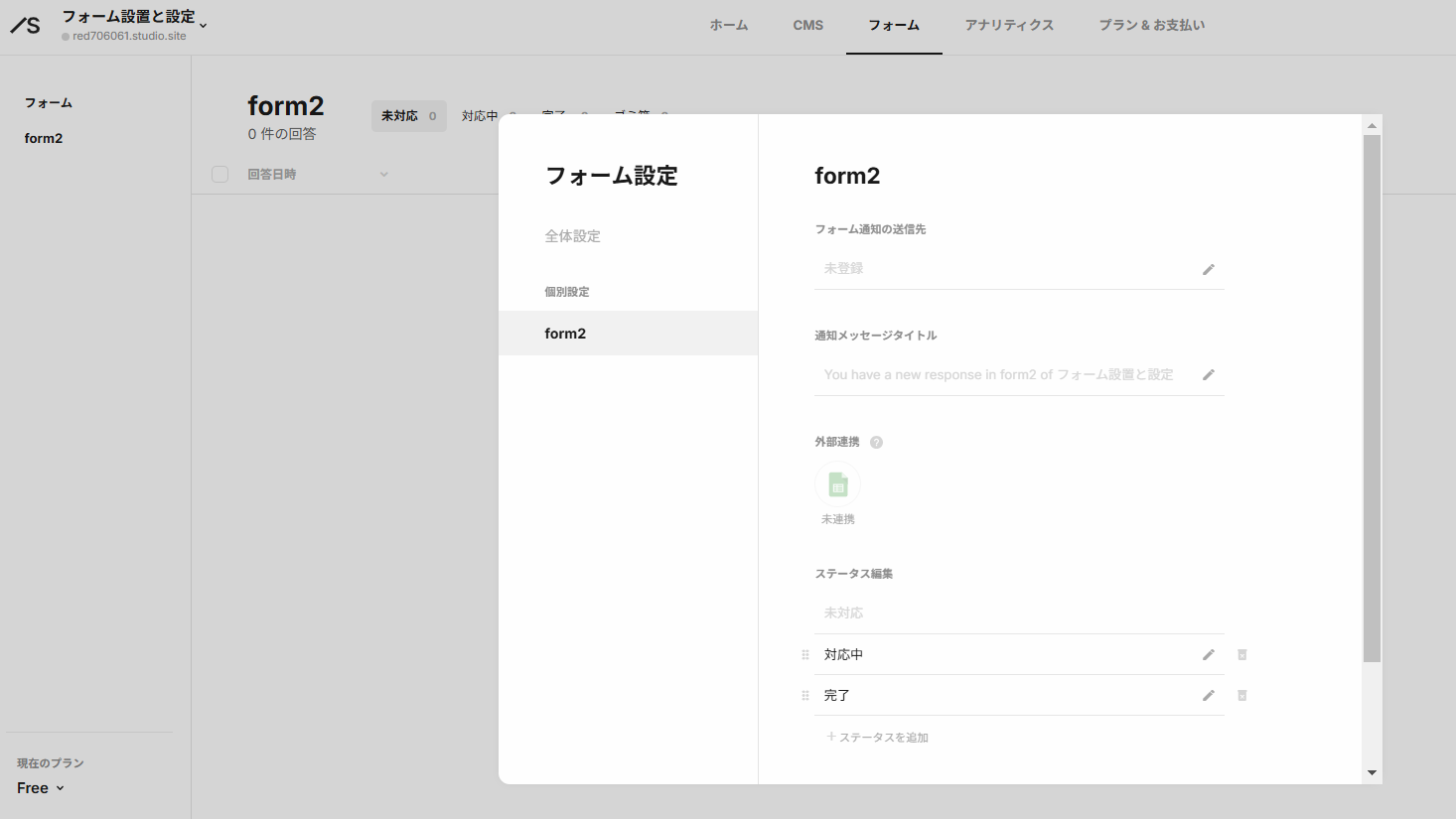
Task: Edit the 完了 status with its pencil icon
Action: tap(1209, 695)
